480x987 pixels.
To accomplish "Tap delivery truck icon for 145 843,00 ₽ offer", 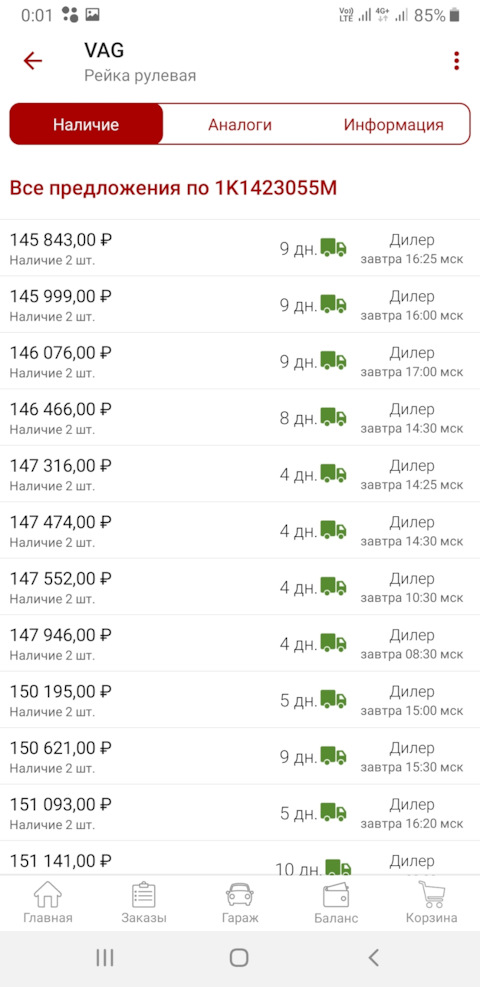I will tap(333, 247).
